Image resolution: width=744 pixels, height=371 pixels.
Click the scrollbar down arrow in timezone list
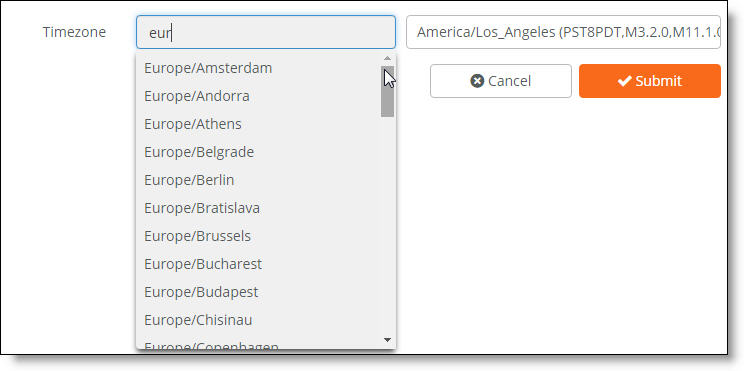(x=387, y=340)
